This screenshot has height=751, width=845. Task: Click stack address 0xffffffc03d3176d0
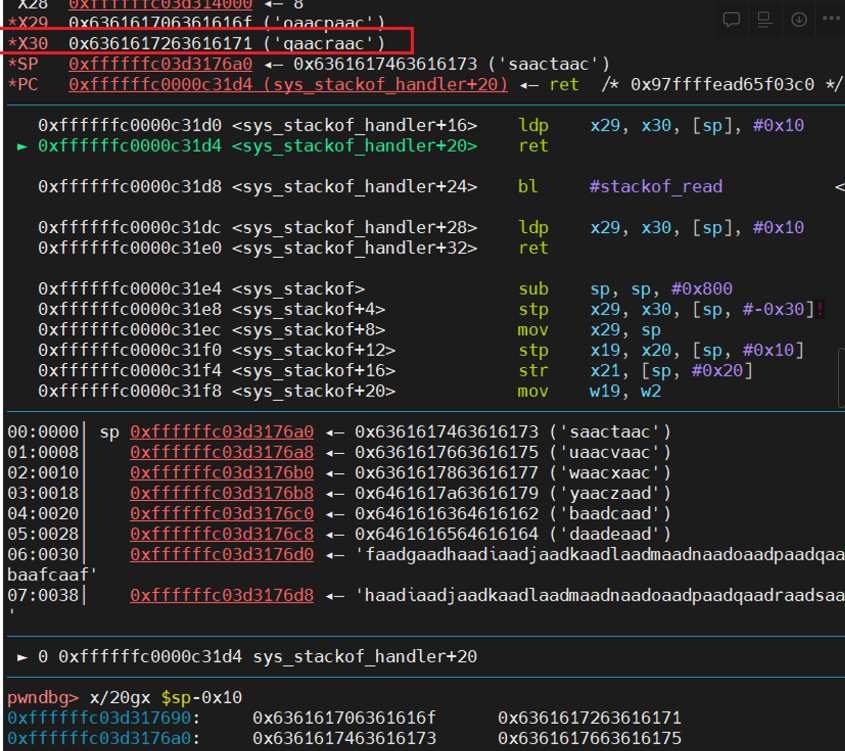[221, 554]
